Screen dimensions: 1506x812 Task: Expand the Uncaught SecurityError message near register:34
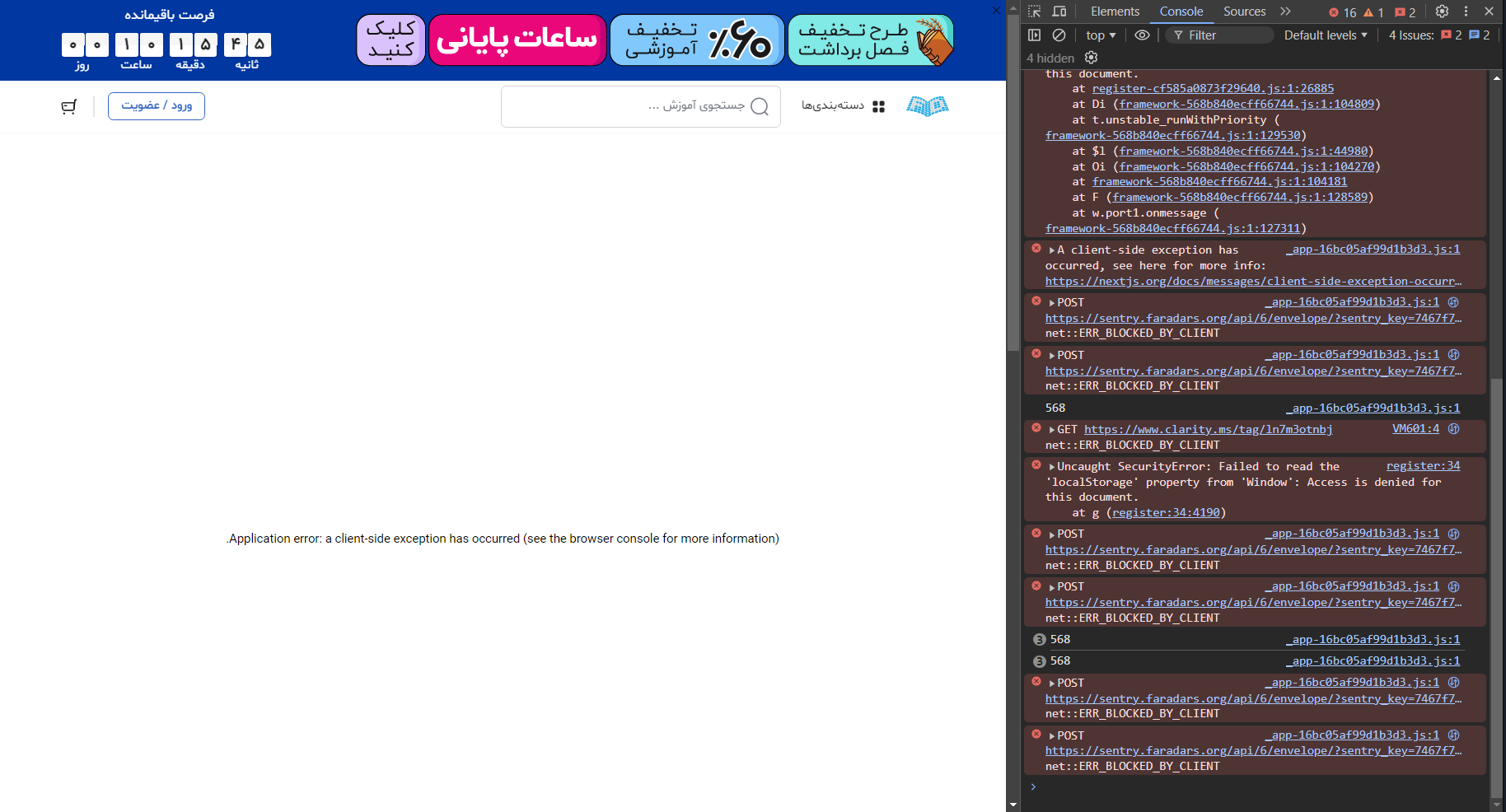pyautogui.click(x=1052, y=467)
